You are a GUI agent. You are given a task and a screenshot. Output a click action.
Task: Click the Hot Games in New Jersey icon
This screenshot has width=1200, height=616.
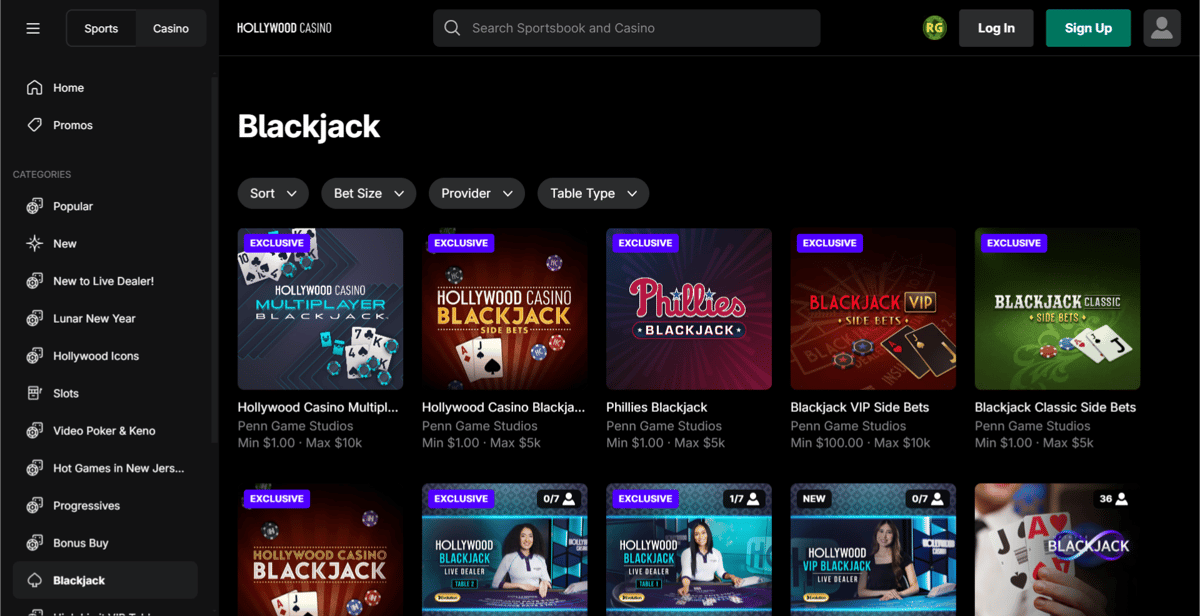click(35, 468)
